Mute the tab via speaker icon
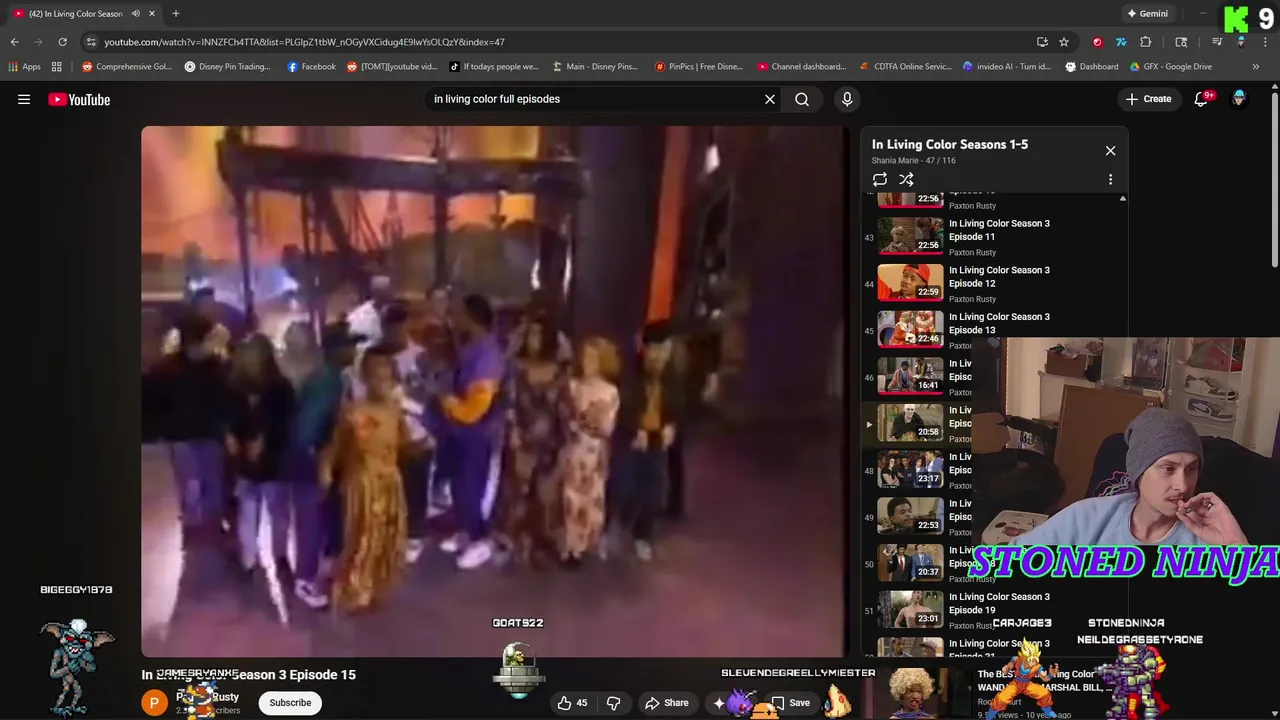The image size is (1280, 720). coord(136,14)
